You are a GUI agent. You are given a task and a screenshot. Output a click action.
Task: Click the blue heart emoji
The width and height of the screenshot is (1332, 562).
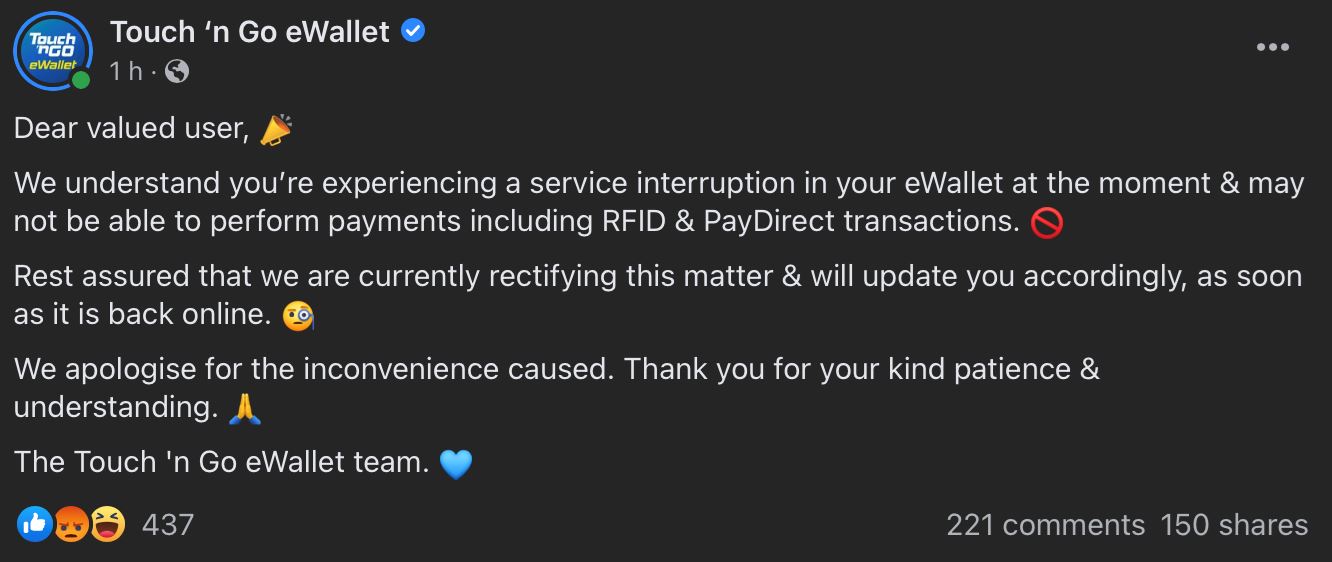pyautogui.click(x=455, y=463)
